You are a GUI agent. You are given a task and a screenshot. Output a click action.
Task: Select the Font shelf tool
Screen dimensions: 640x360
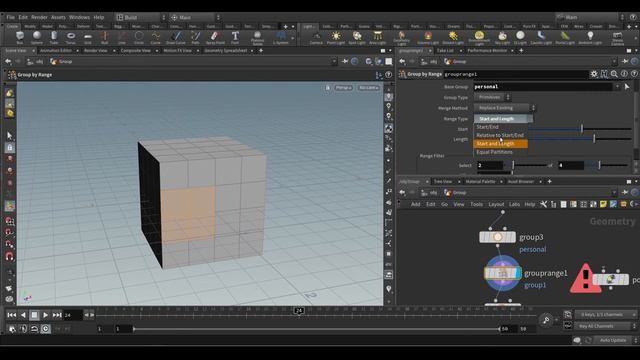point(235,38)
